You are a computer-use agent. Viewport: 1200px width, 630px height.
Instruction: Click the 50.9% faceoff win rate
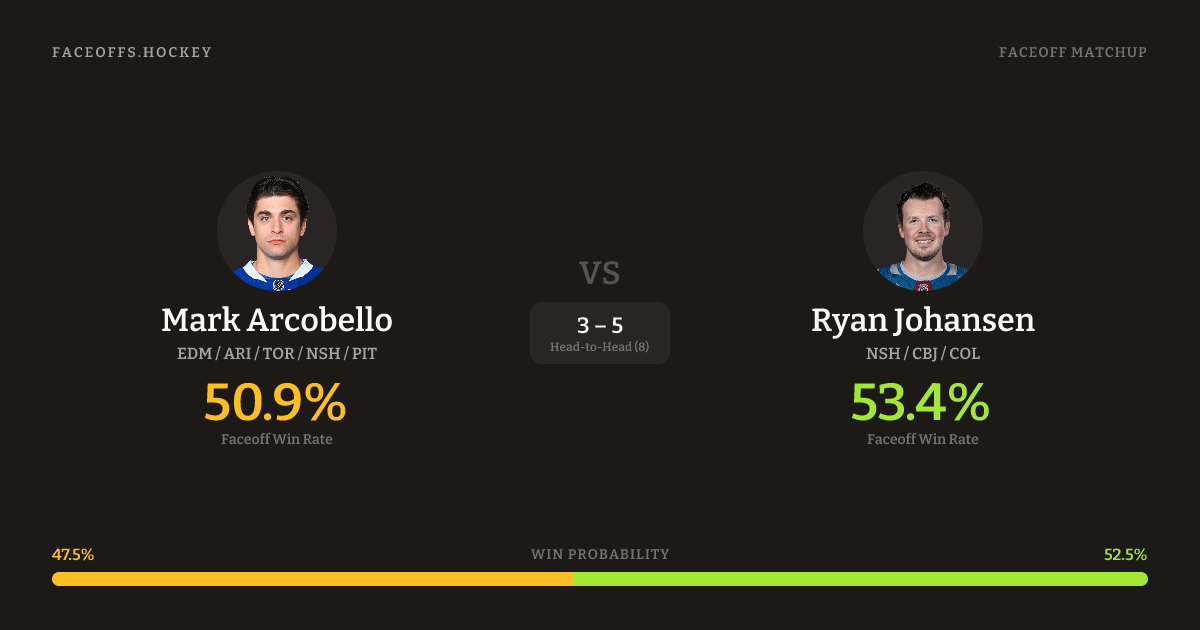[x=275, y=402]
